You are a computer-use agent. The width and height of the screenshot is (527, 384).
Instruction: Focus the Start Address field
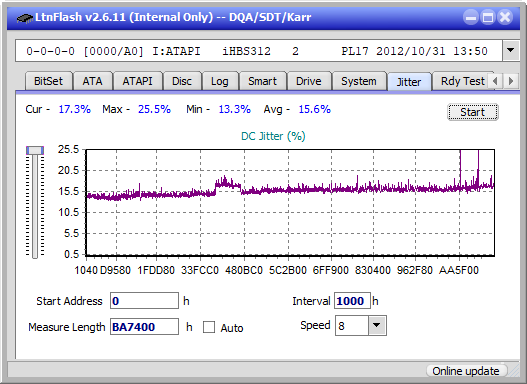point(145,301)
